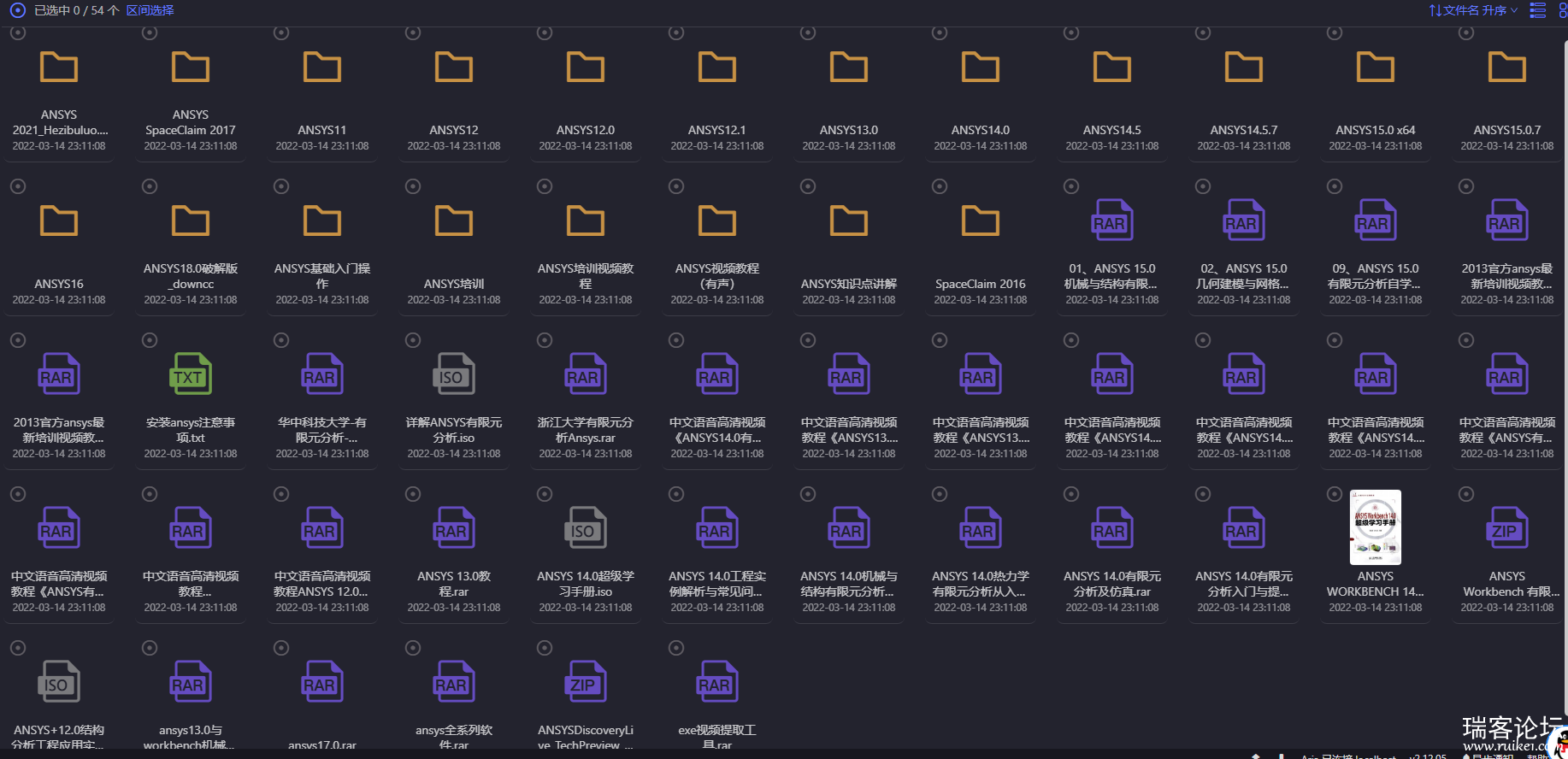This screenshot has width=1568, height=759.
Task: Open the ANSYS培训 folder icon
Action: point(454,221)
